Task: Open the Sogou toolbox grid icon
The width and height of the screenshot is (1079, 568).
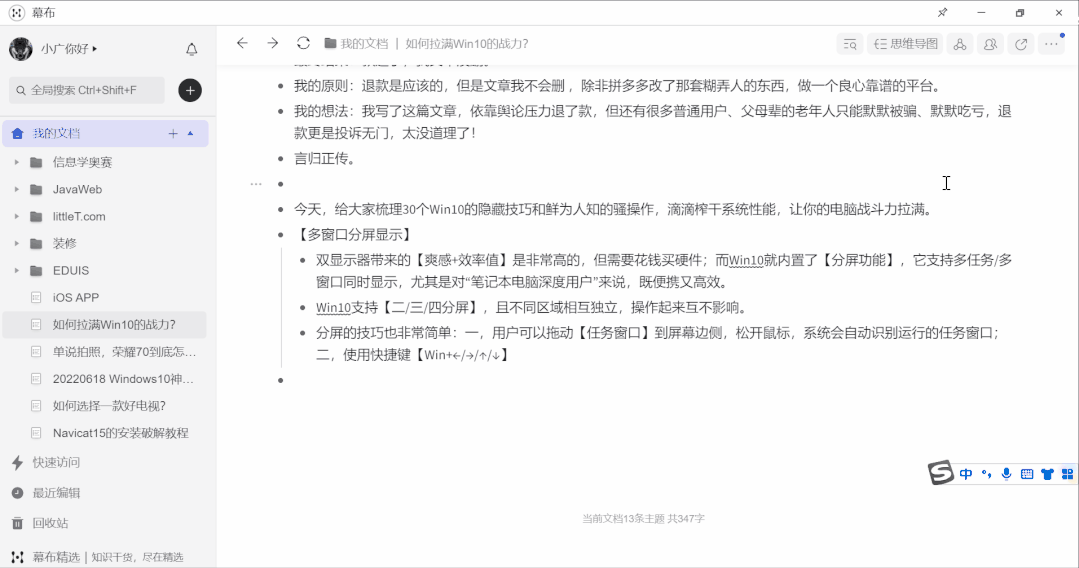Action: click(x=1067, y=474)
